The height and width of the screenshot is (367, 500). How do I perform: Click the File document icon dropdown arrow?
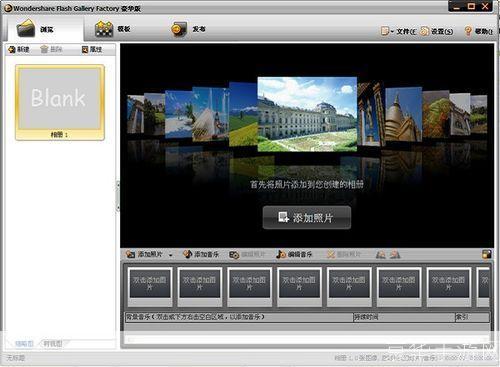click(393, 32)
